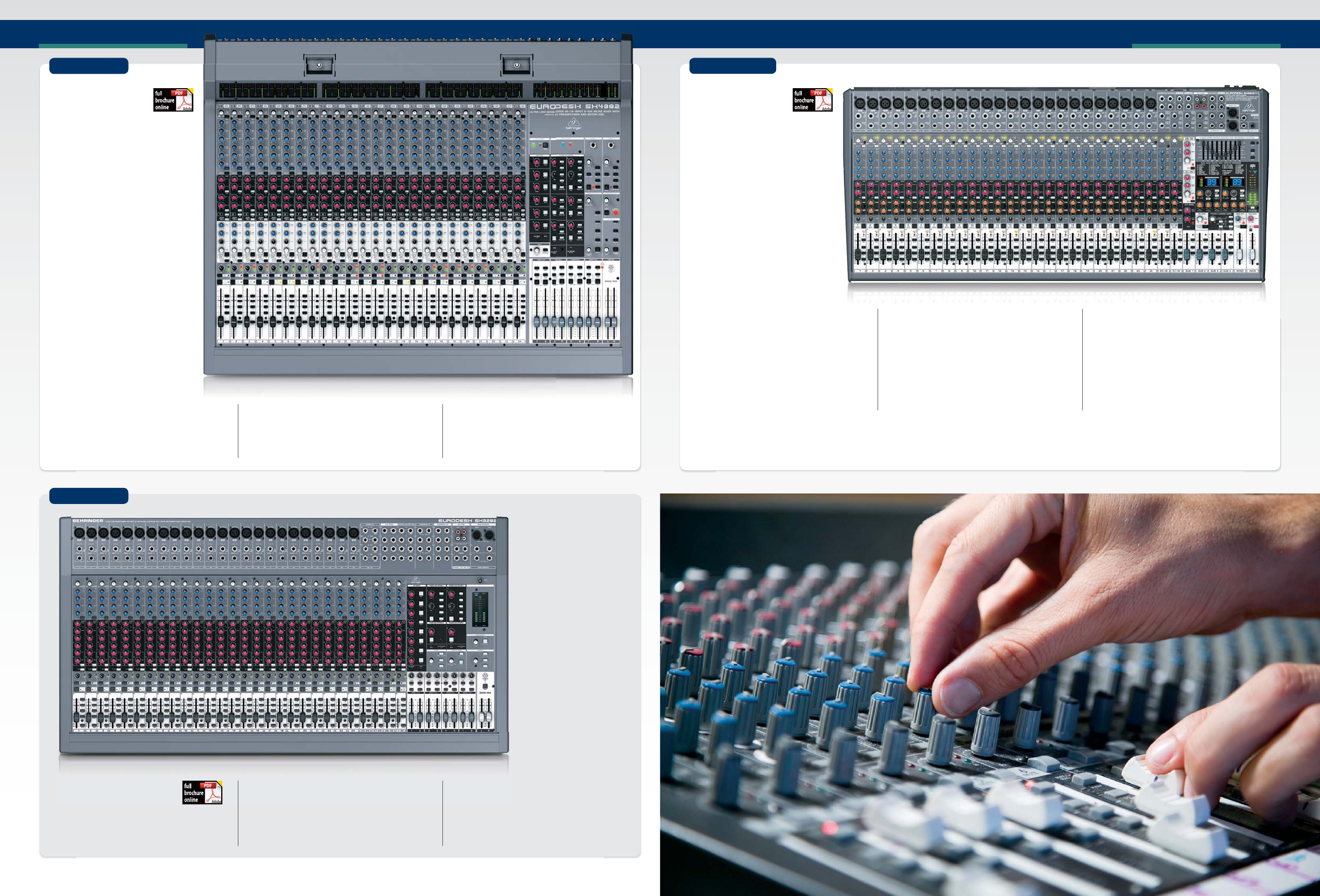
Task: Open the brochure PDF icon beside SX4882 mixer
Action: coord(173,100)
